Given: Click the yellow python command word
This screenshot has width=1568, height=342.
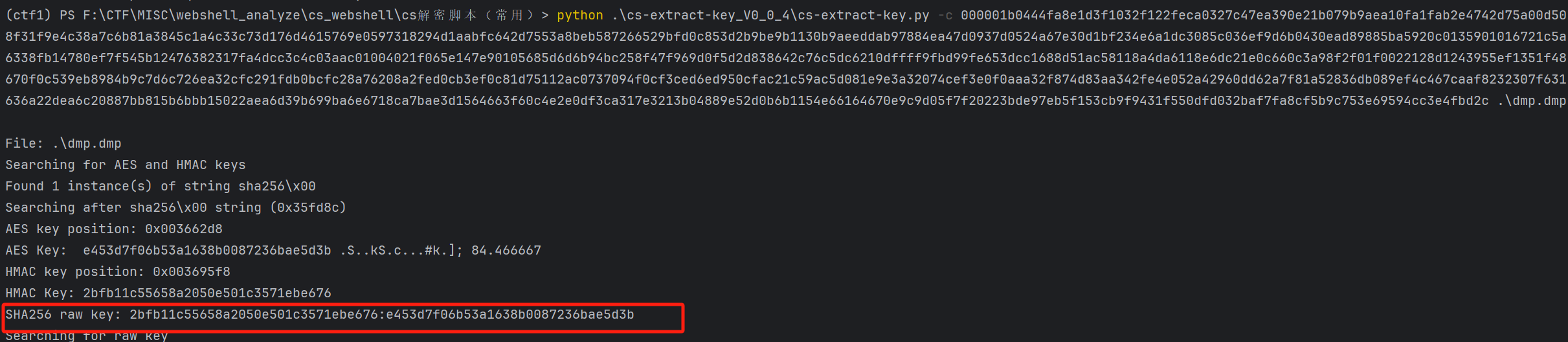Looking at the screenshot, I should [579, 15].
